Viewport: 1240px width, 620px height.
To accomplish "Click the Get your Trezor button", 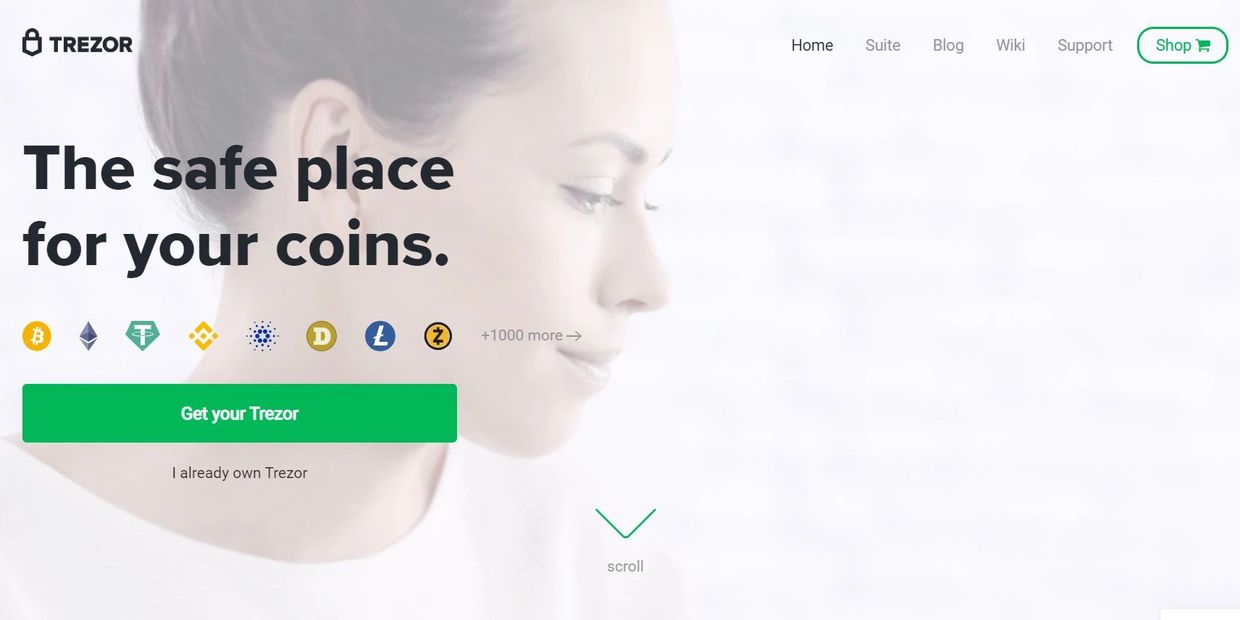I will [240, 413].
